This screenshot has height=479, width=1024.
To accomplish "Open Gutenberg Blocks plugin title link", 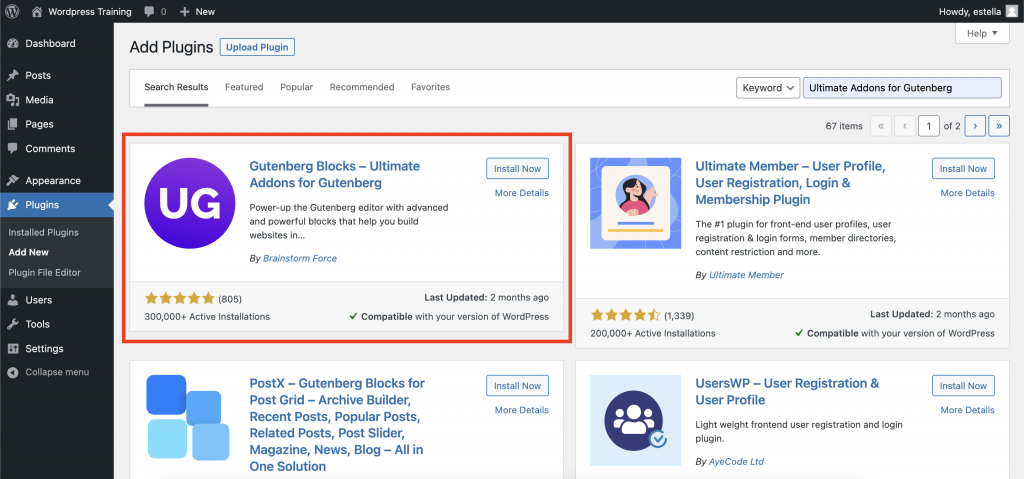I will click(334, 174).
